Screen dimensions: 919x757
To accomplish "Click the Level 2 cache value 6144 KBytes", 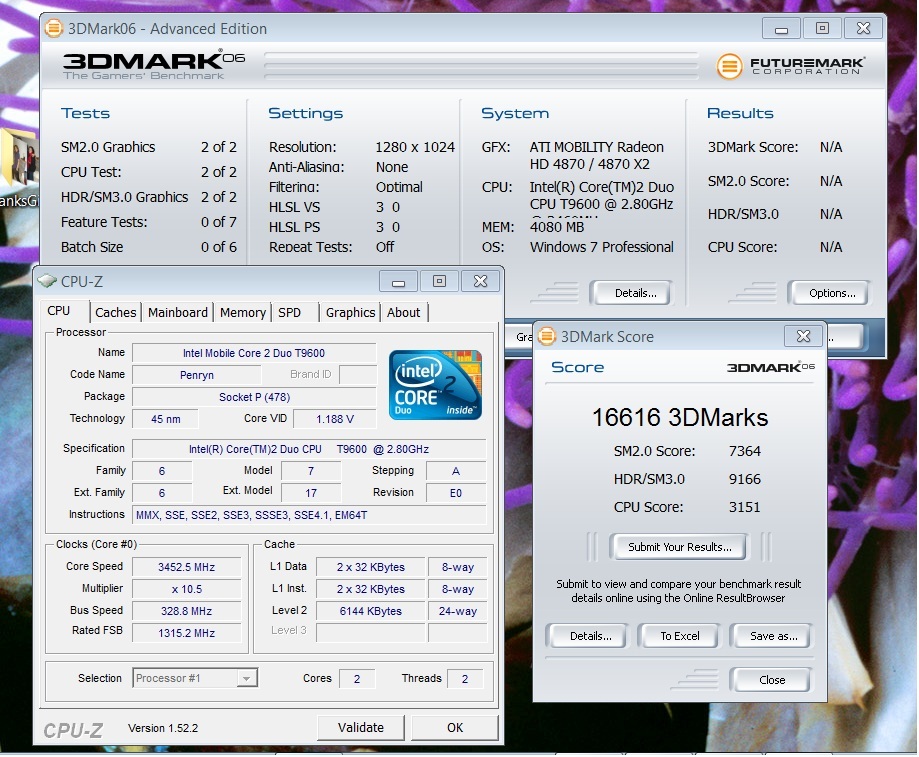I will pos(370,611).
